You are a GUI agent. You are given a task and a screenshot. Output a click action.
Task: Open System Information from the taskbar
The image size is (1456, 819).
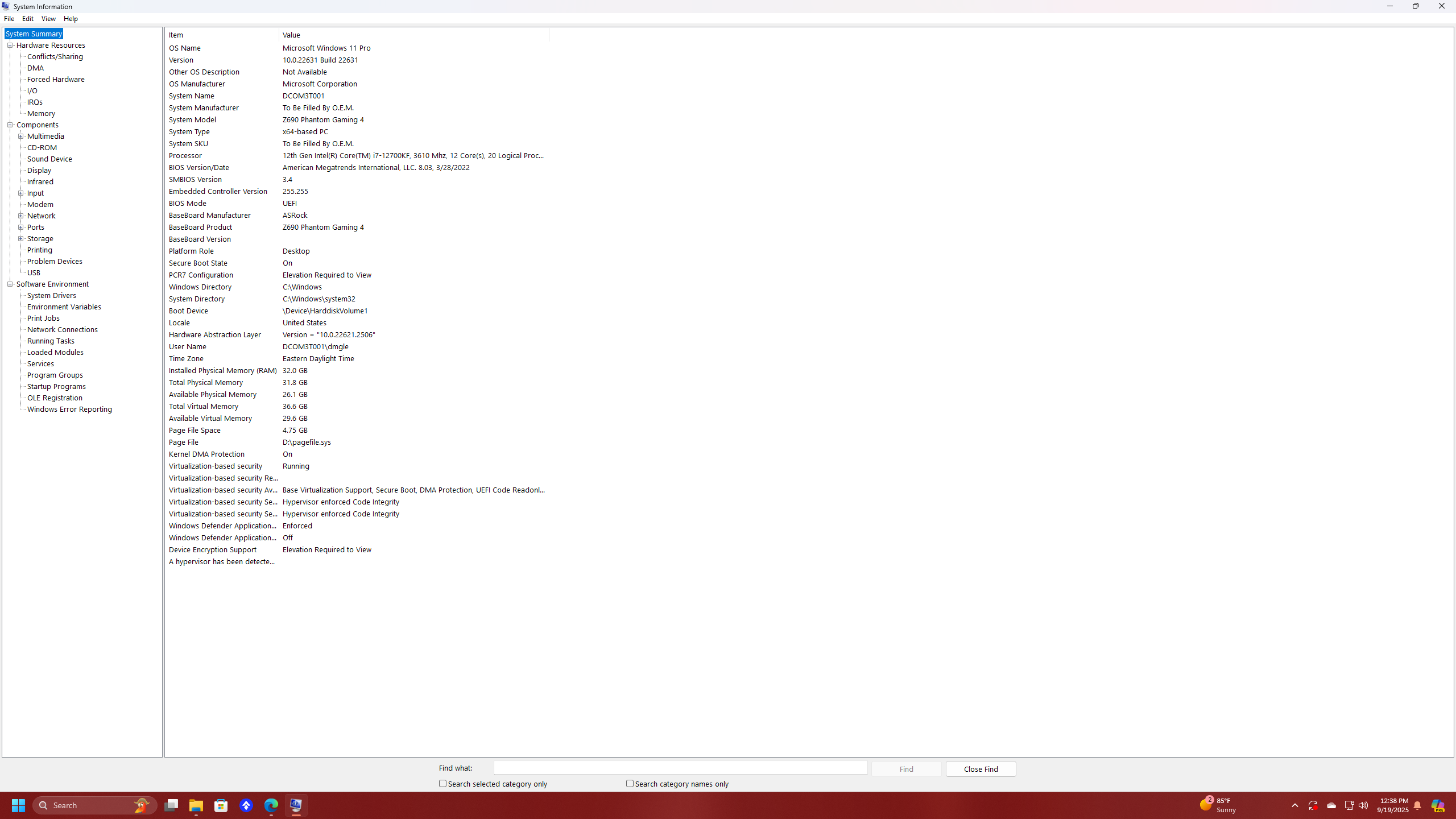[x=296, y=805]
